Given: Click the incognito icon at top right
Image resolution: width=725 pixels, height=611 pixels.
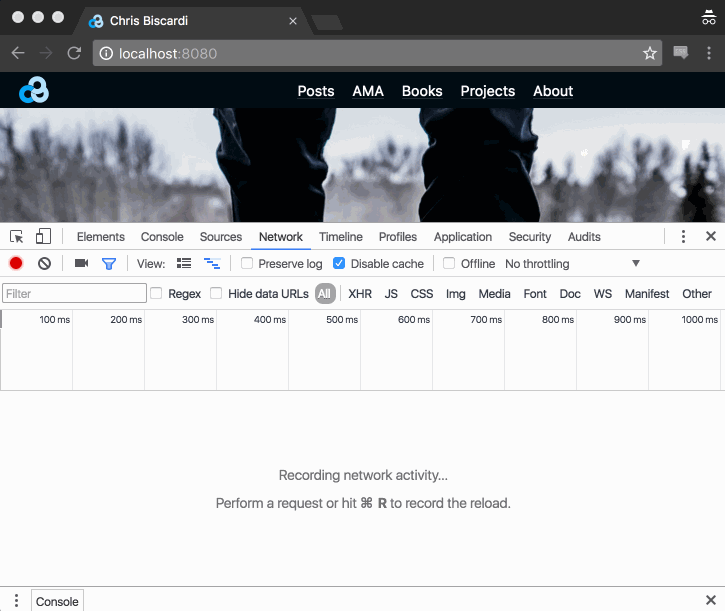Looking at the screenshot, I should 708,17.
